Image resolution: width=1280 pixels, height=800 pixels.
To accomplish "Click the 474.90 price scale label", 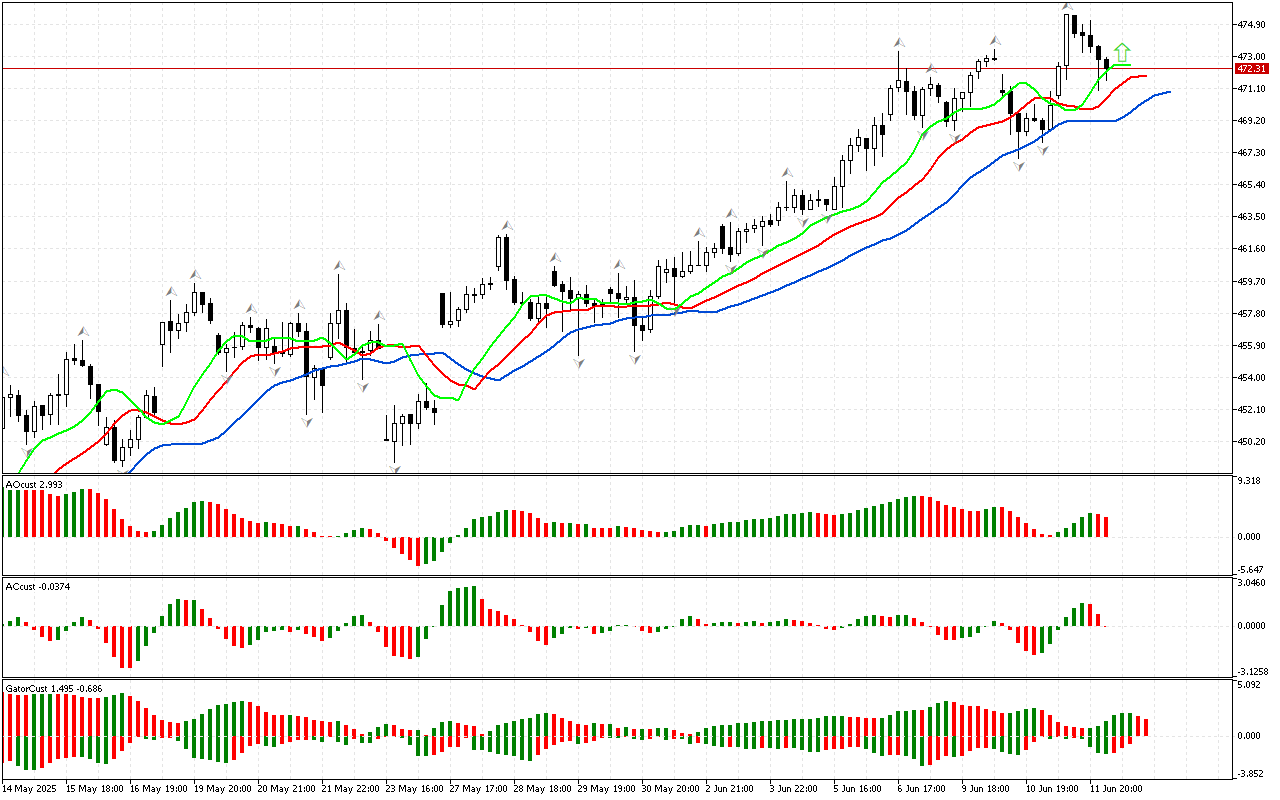I will coord(1251,24).
